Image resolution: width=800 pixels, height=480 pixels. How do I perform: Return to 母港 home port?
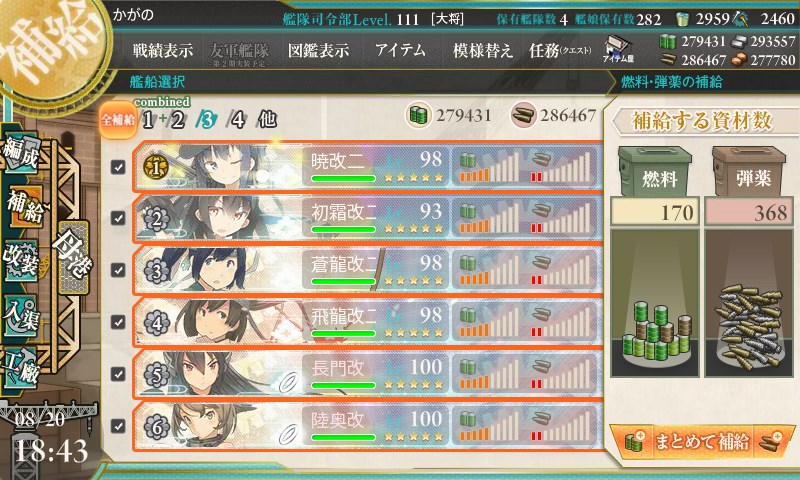73,257
